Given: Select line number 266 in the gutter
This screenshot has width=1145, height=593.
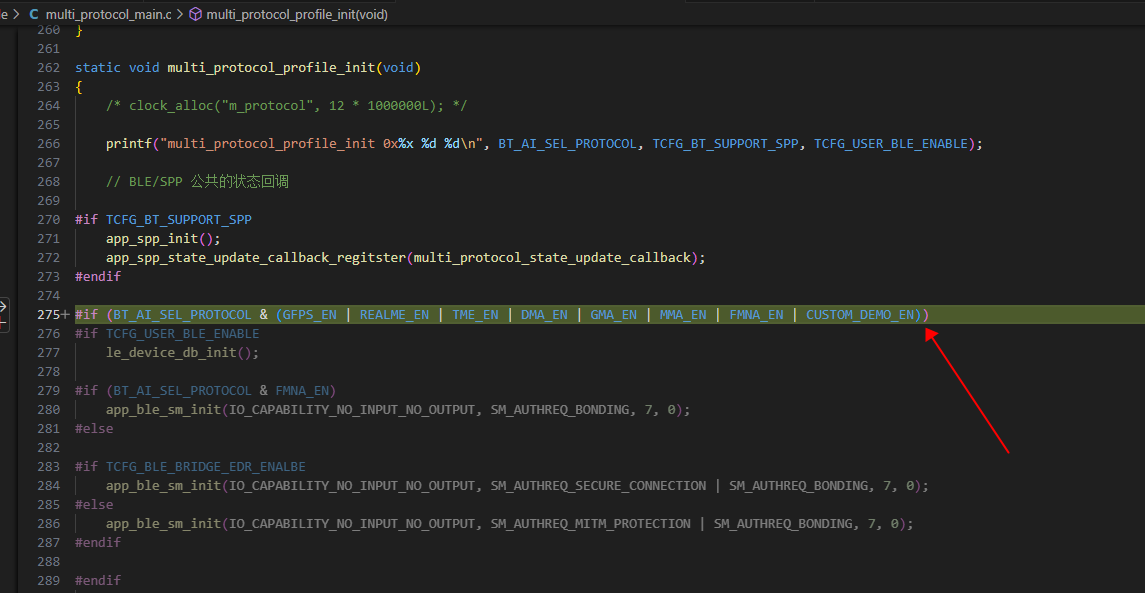Looking at the screenshot, I should point(48,144).
